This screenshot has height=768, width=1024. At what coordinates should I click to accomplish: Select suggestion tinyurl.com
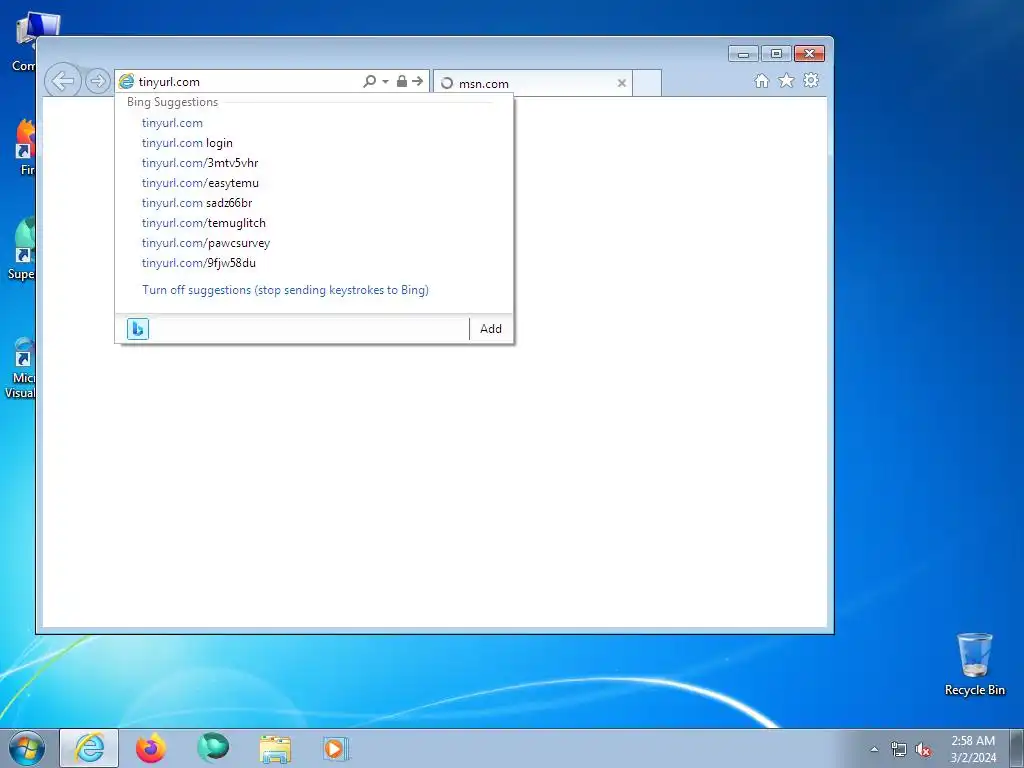[172, 123]
